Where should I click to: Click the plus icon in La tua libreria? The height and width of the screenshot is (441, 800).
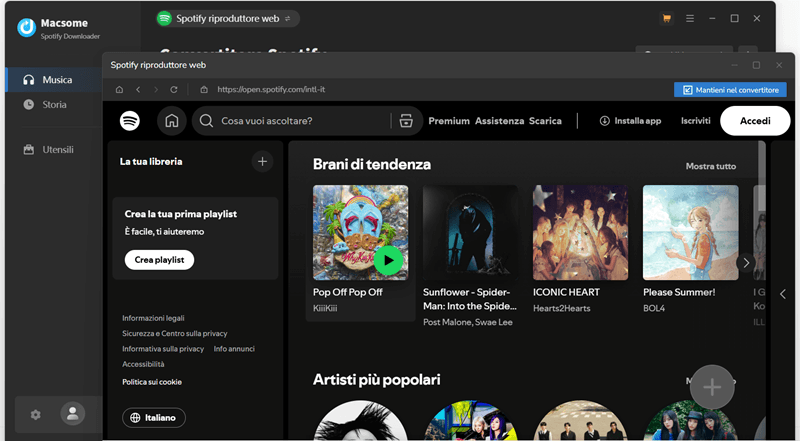262,162
